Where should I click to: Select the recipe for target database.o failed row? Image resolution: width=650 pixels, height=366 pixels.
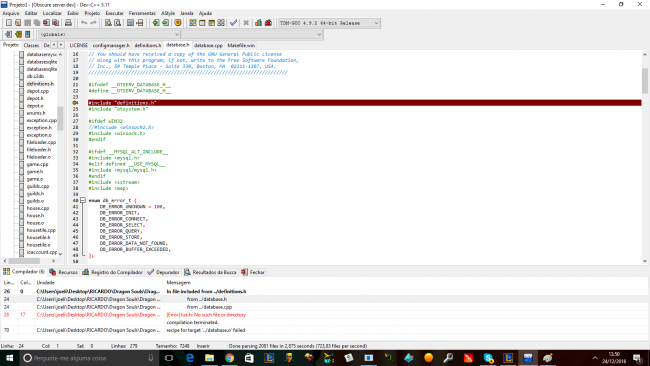point(324,330)
